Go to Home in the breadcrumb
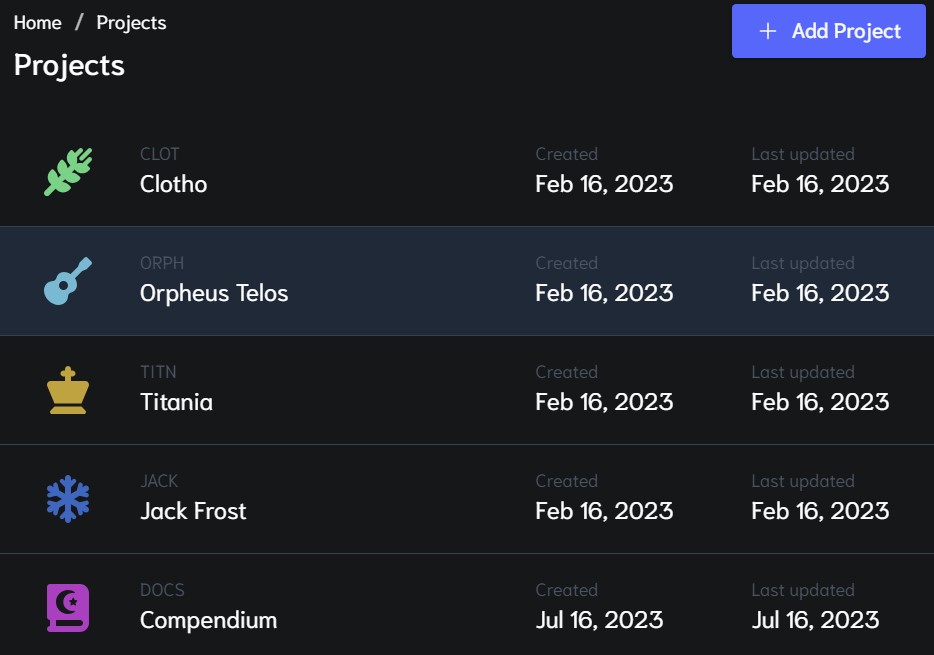The image size is (934, 655). point(38,22)
